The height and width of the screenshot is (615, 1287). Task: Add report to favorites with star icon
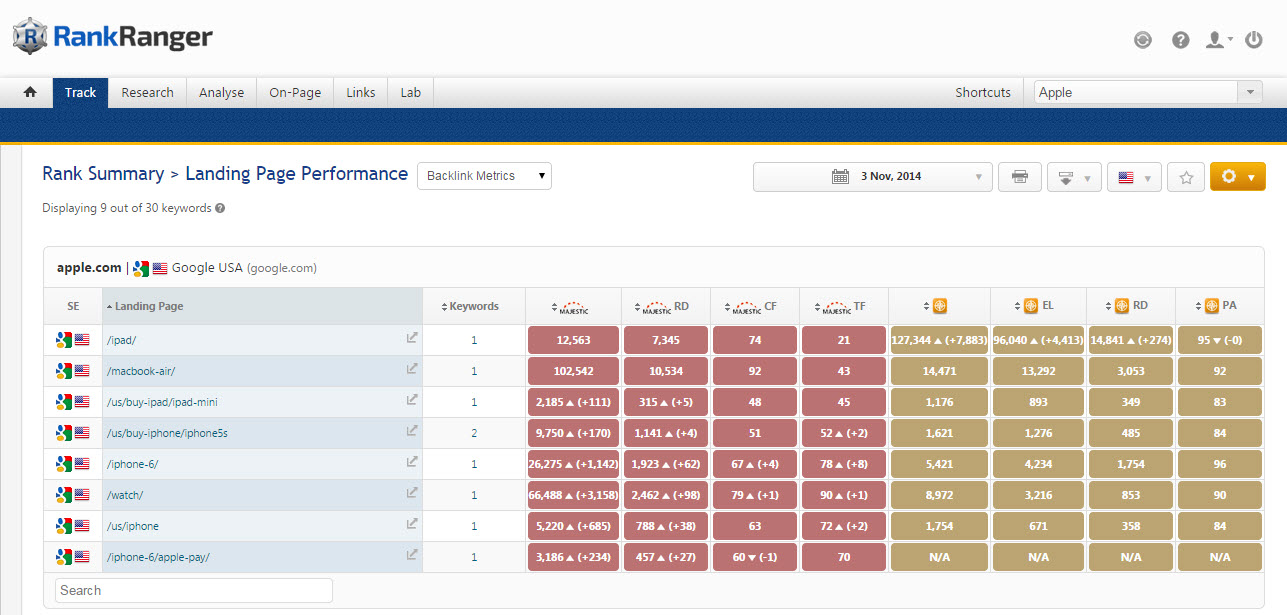1186,177
